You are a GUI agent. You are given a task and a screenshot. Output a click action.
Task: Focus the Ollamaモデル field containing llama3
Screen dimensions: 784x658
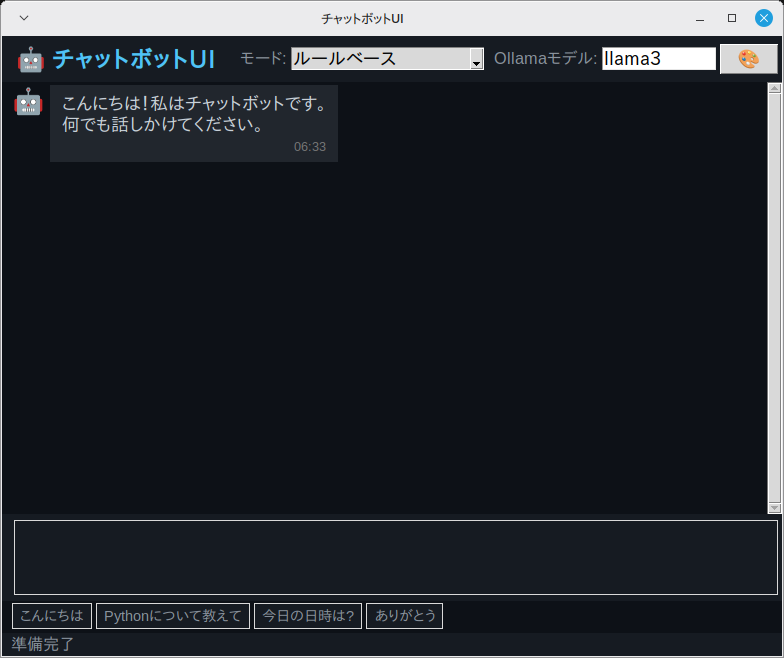658,59
